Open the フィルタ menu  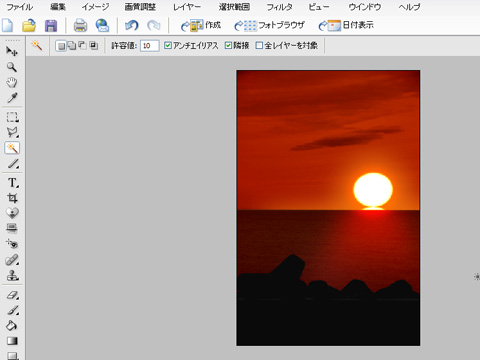279,7
